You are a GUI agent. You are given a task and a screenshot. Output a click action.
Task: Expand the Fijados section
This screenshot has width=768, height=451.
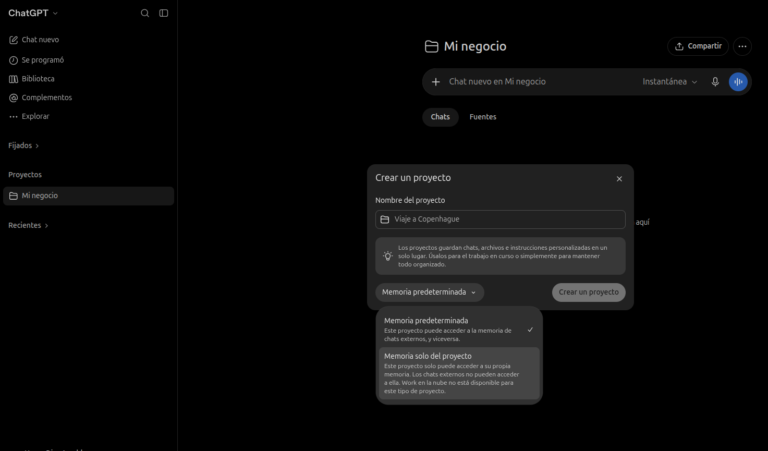click(x=24, y=145)
